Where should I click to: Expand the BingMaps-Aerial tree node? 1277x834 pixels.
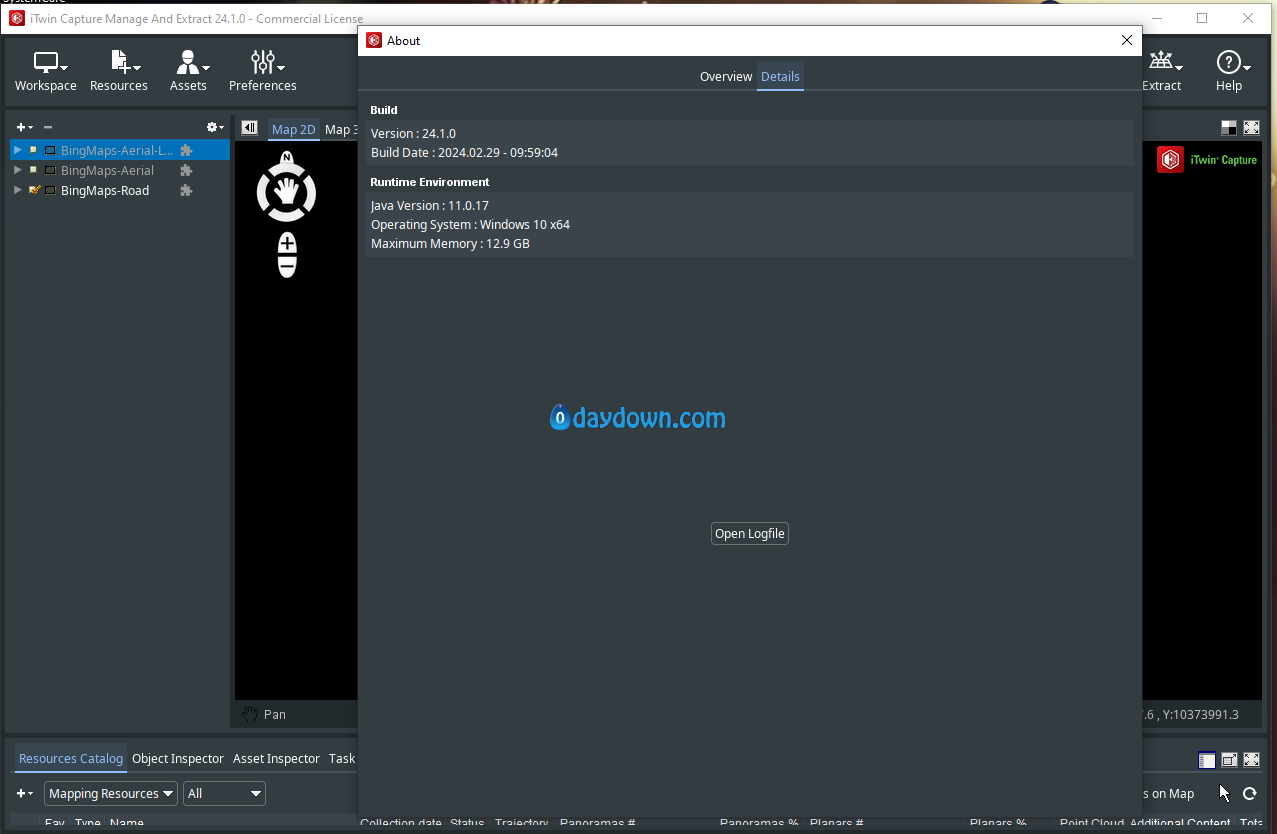[17, 170]
